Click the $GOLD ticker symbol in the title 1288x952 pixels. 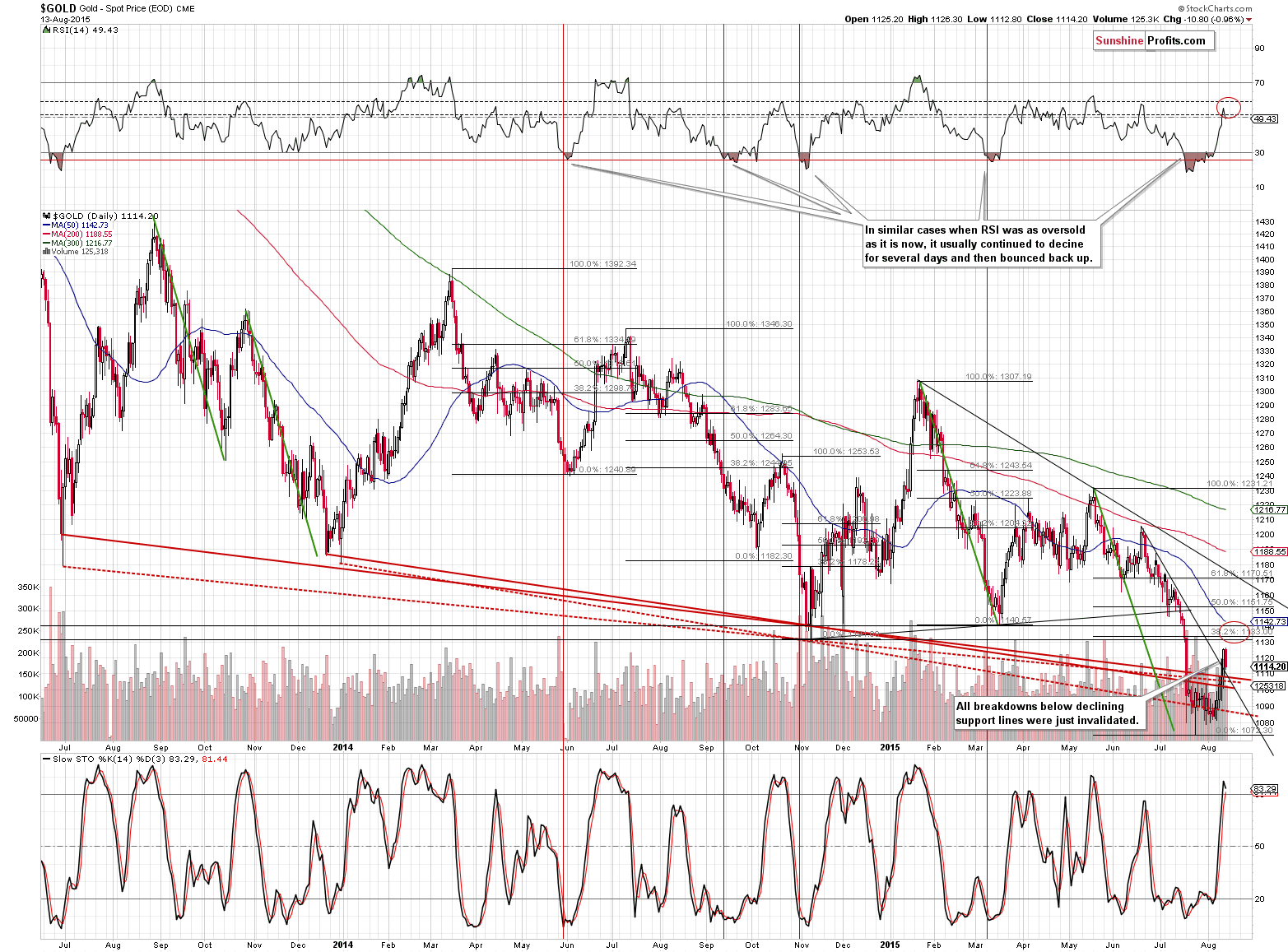(58, 7)
